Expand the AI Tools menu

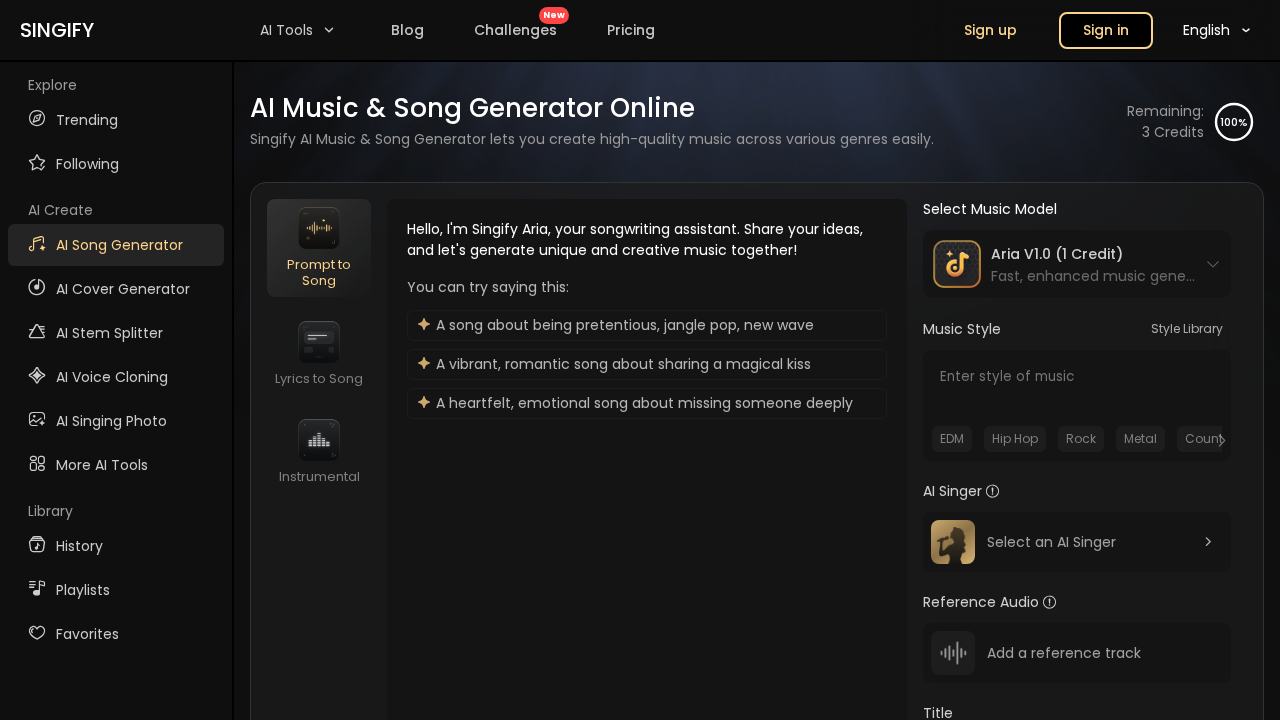pos(297,30)
